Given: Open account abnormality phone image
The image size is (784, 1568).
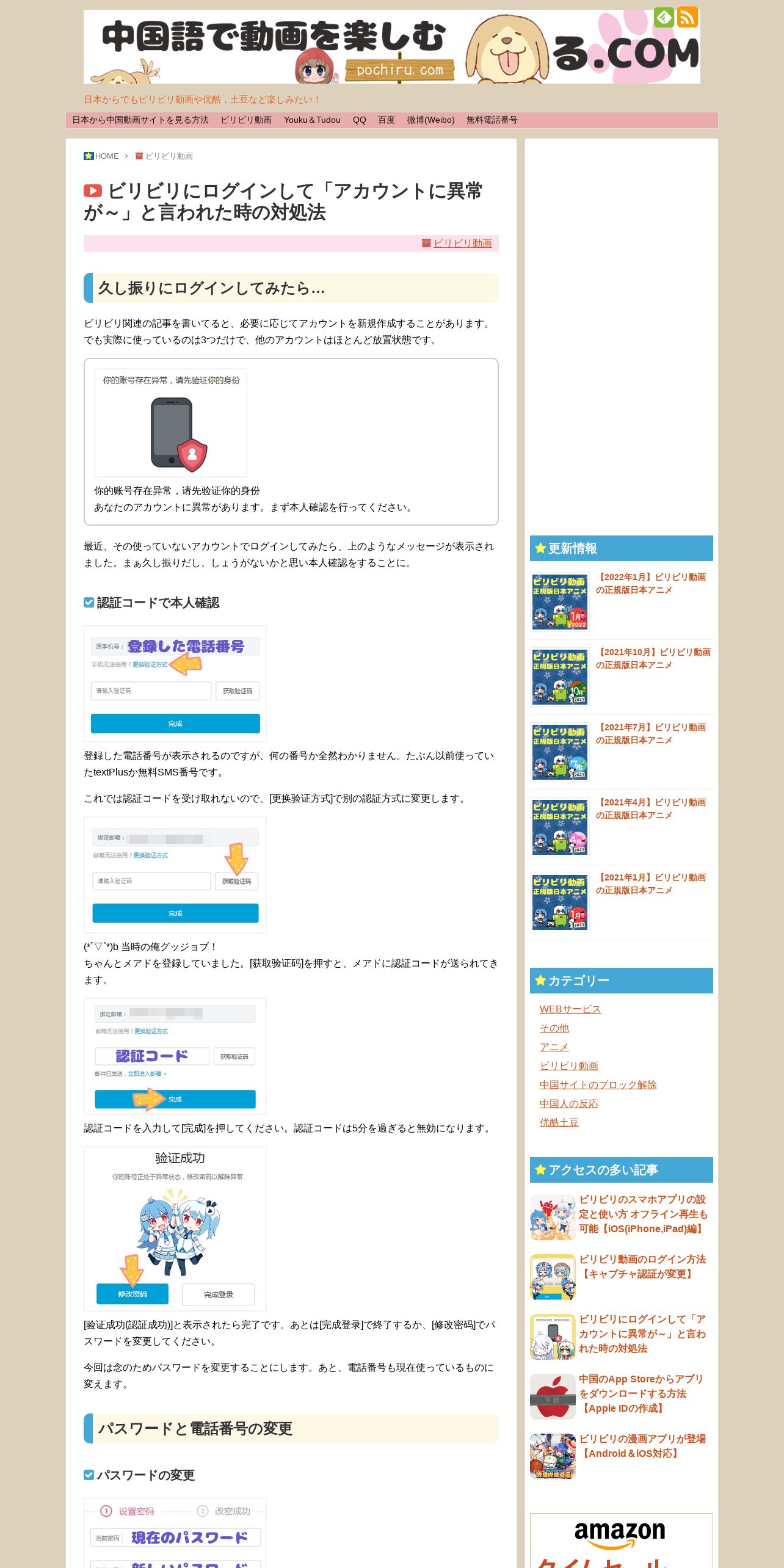Looking at the screenshot, I should pyautogui.click(x=170, y=423).
